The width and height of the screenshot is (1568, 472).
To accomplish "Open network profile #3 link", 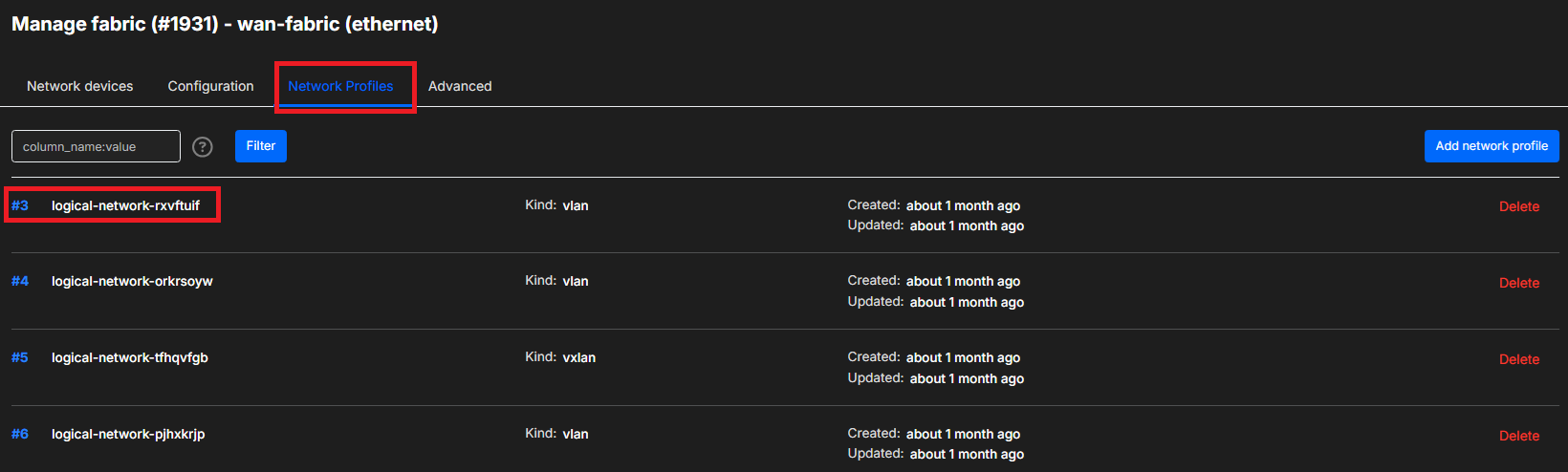I will [20, 205].
